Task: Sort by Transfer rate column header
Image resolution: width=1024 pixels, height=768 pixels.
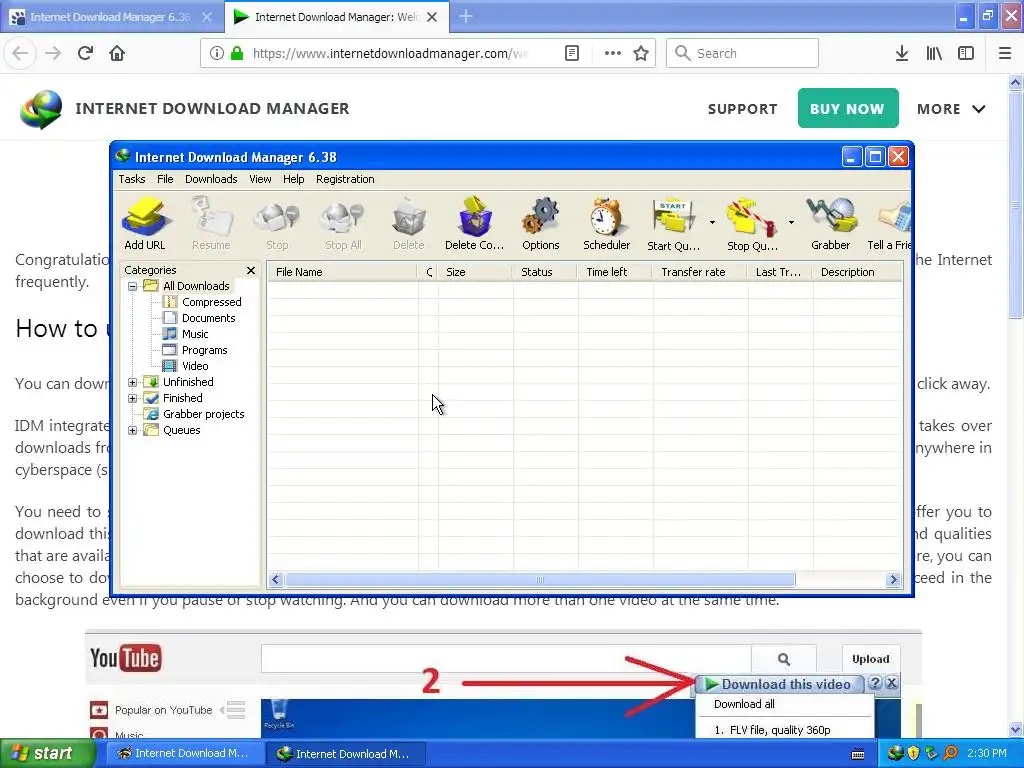Action: pos(699,272)
